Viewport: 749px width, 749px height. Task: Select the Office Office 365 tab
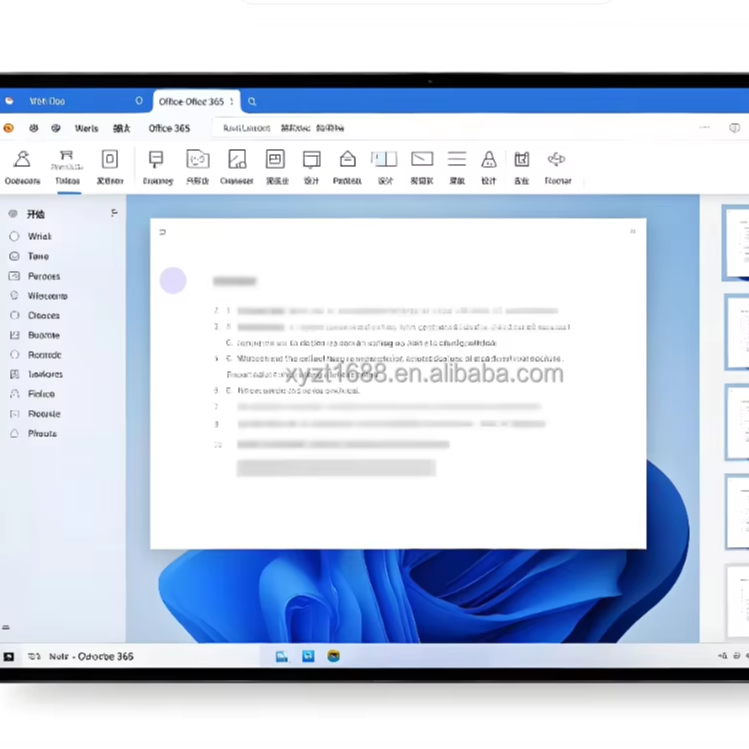[x=196, y=102]
